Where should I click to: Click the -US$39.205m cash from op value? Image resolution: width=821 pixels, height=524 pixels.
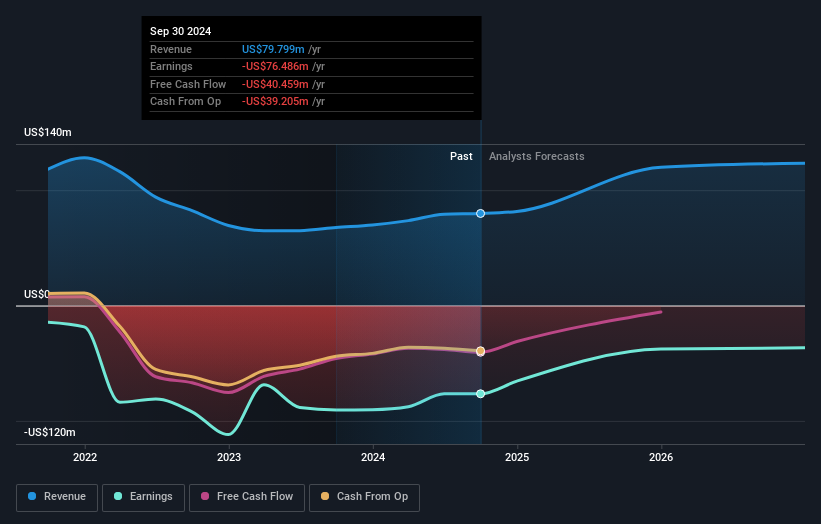pos(275,102)
